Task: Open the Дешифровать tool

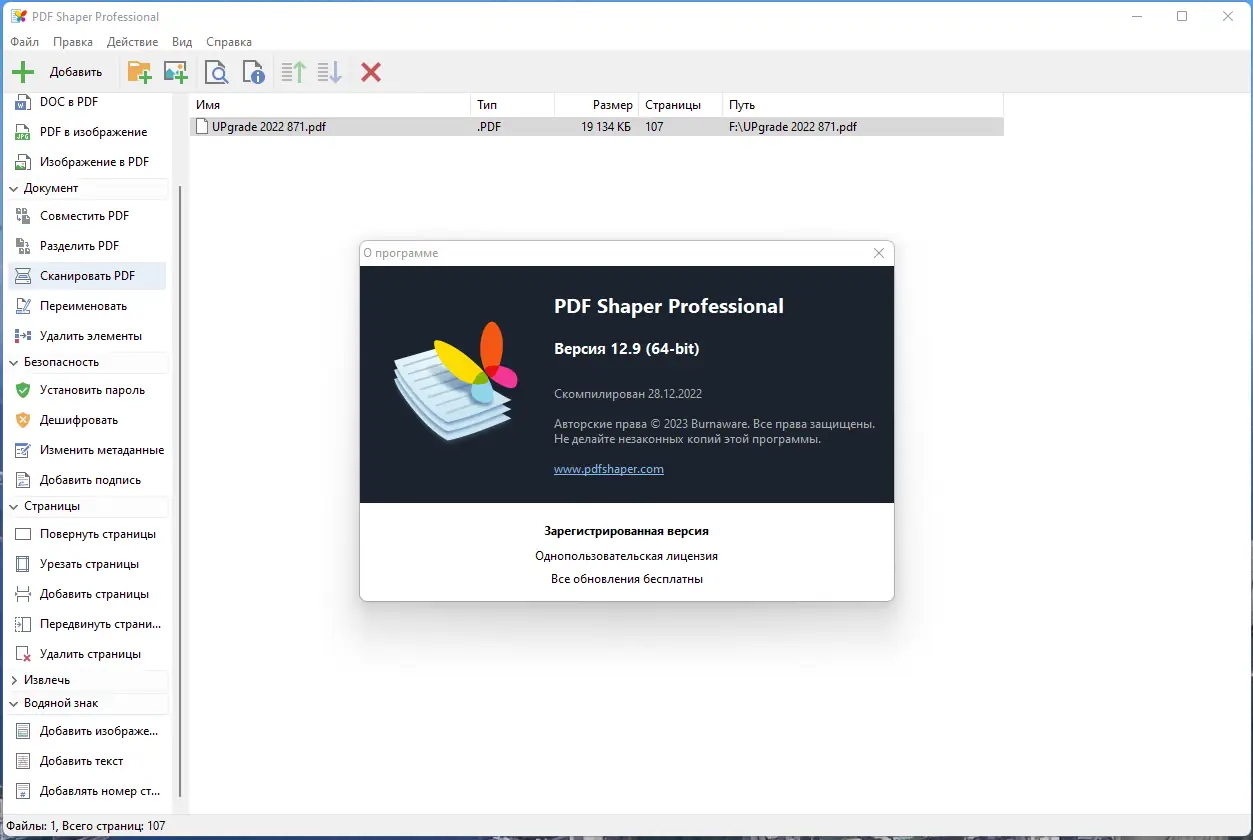Action: tap(79, 420)
